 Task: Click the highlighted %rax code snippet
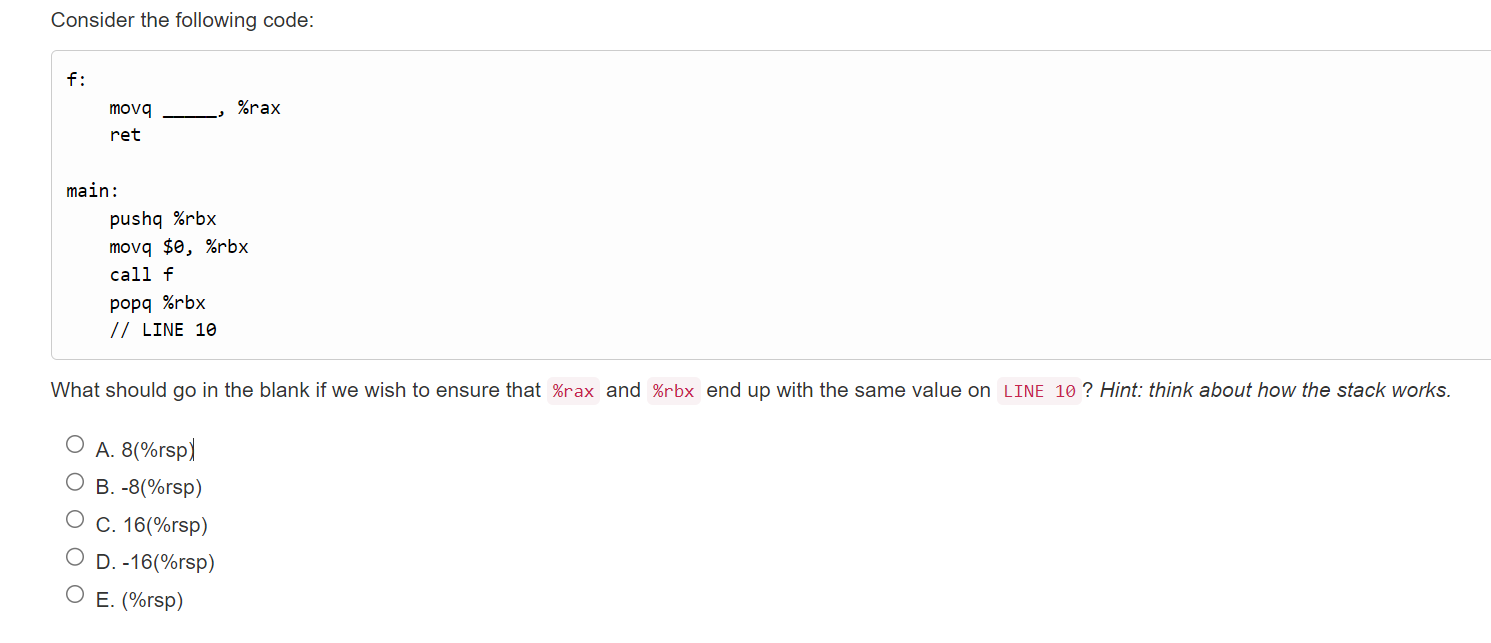point(573,390)
